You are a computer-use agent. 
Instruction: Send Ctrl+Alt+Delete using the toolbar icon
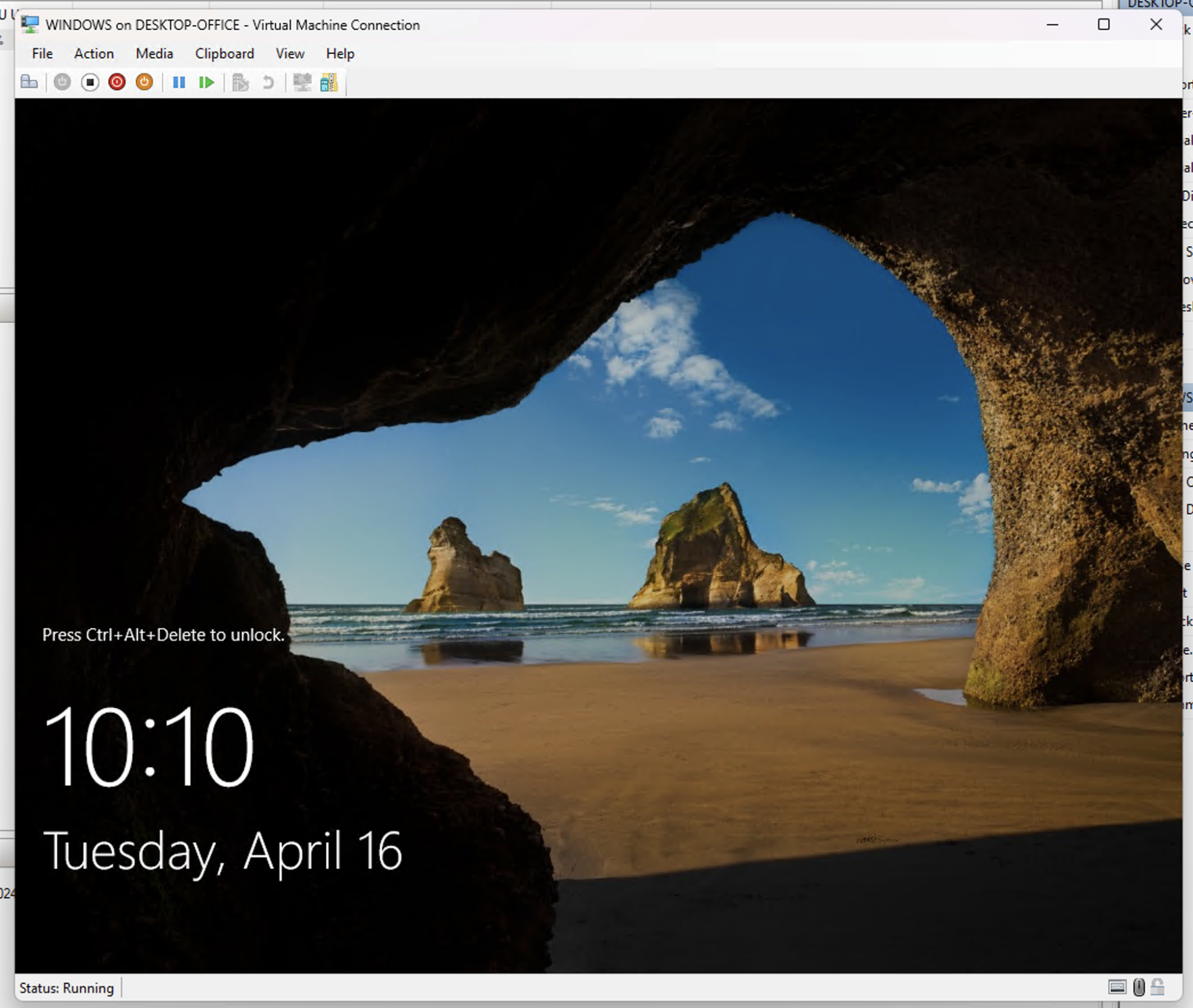29,82
